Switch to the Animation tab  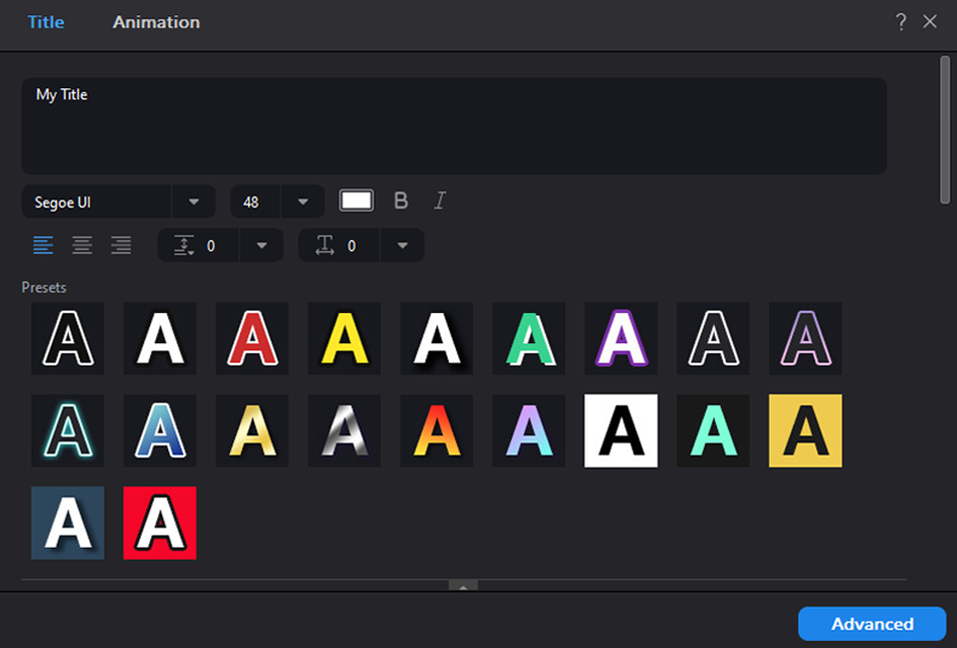(x=156, y=22)
